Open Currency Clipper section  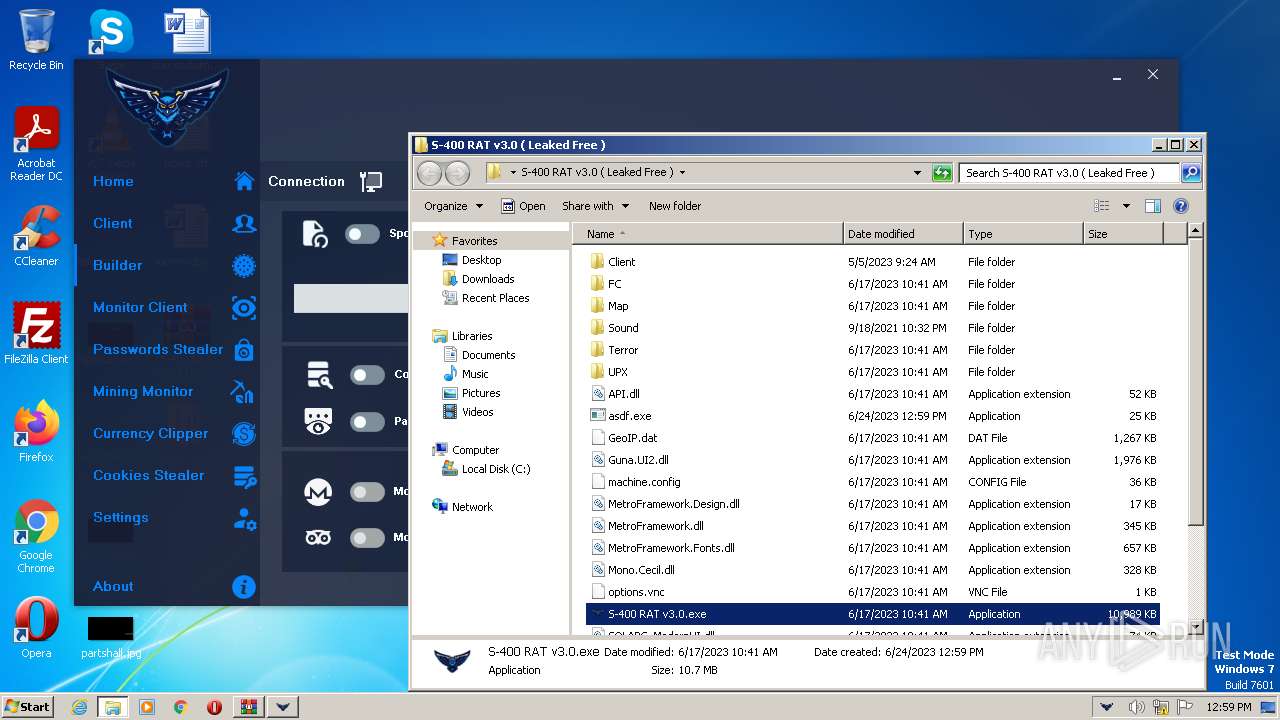151,433
